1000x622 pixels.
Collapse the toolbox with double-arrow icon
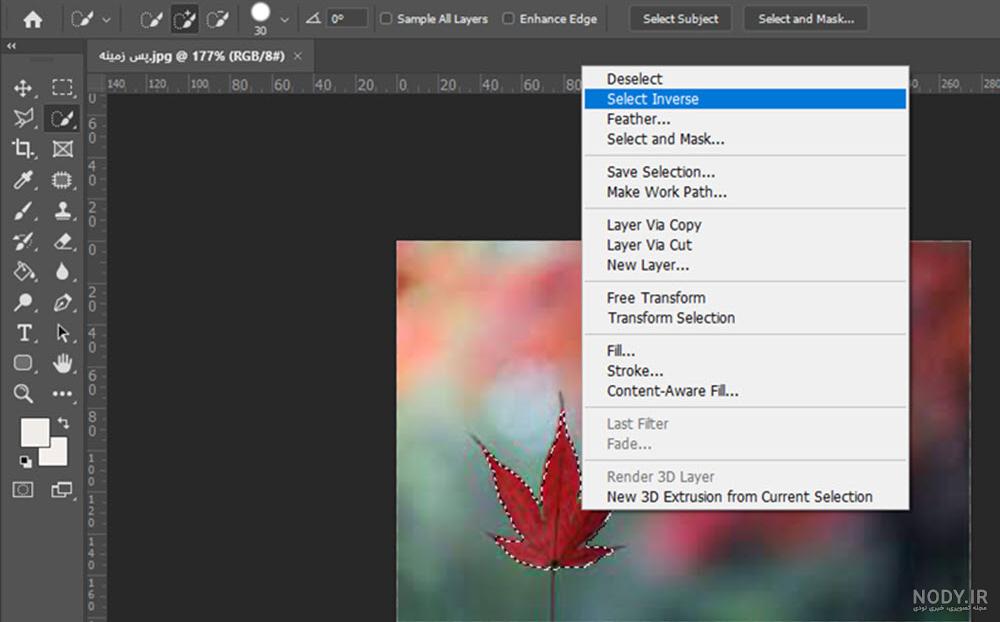[x=11, y=46]
